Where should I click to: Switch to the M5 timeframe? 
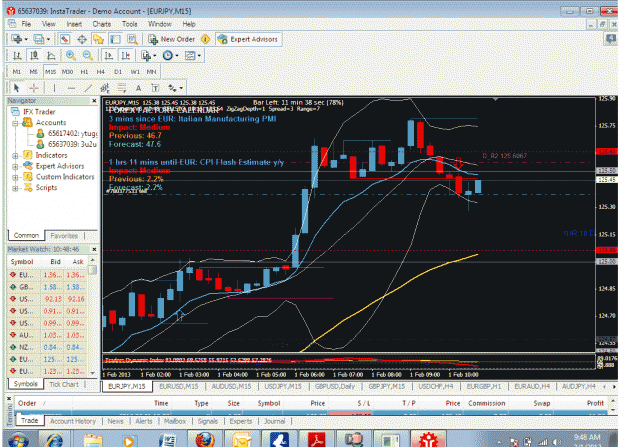pyautogui.click(x=33, y=72)
